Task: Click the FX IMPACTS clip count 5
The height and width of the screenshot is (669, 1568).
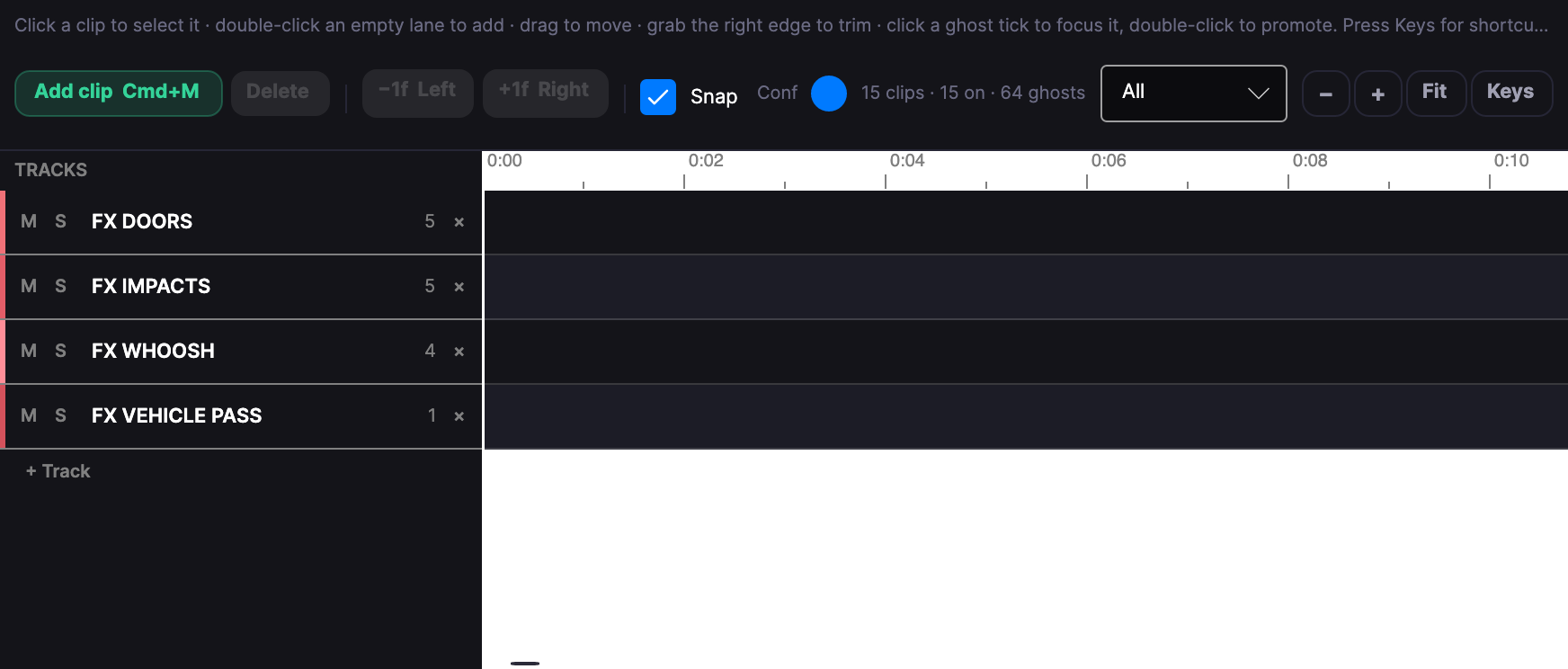Action: [430, 286]
